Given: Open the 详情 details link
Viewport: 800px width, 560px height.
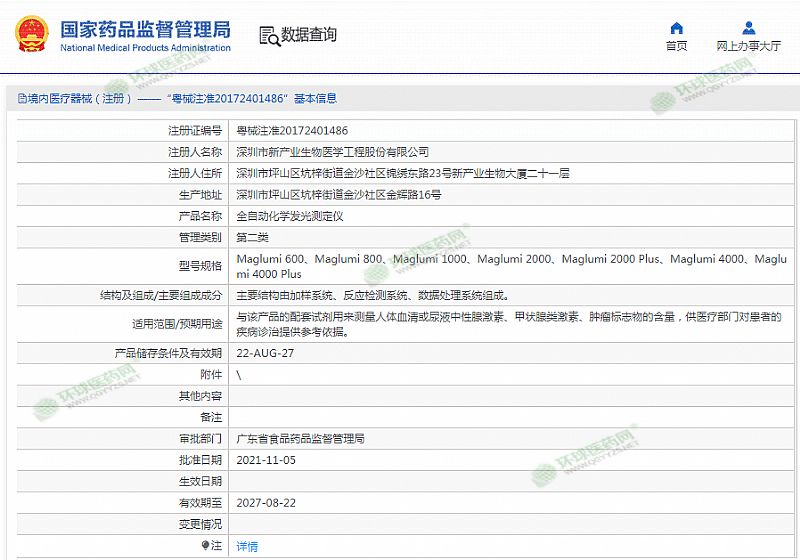Looking at the screenshot, I should click(247, 546).
